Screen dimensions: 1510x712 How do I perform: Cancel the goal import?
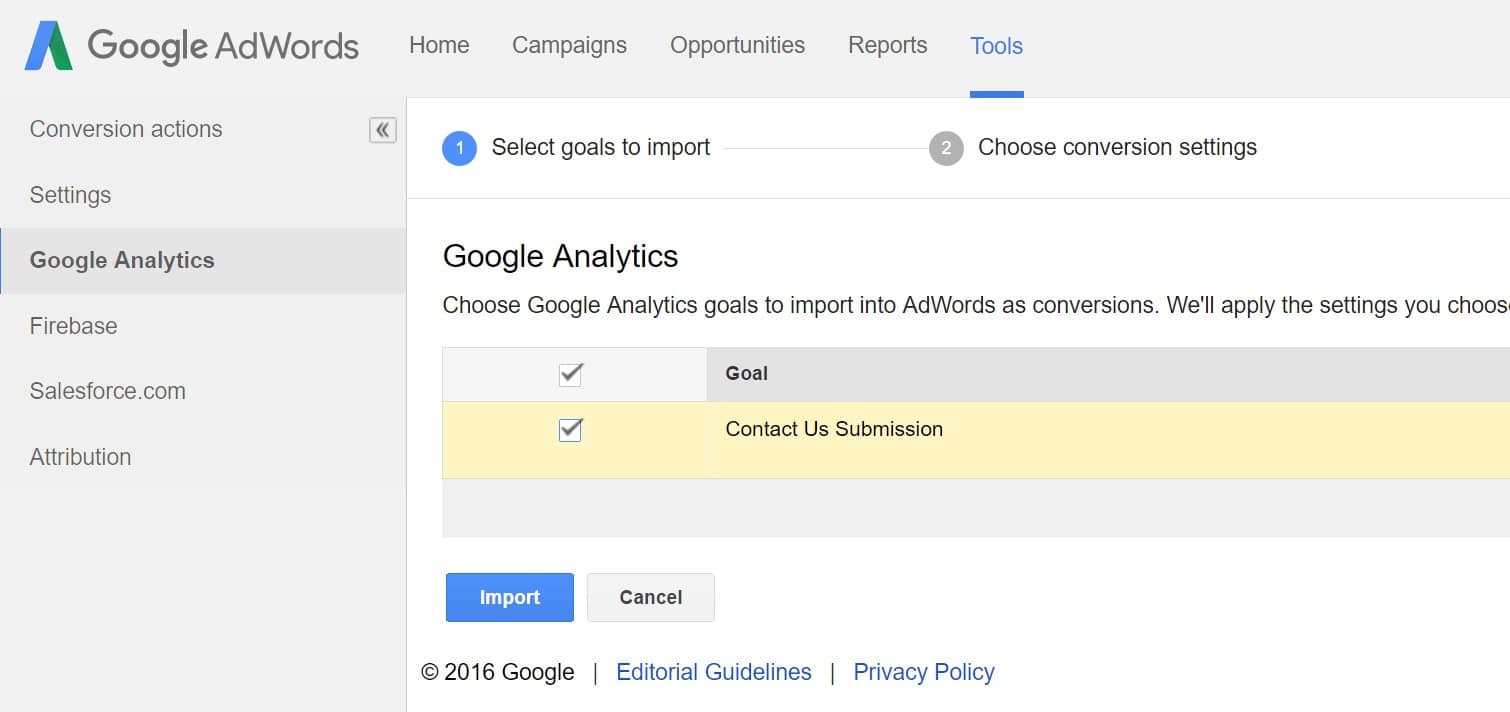pyautogui.click(x=650, y=597)
